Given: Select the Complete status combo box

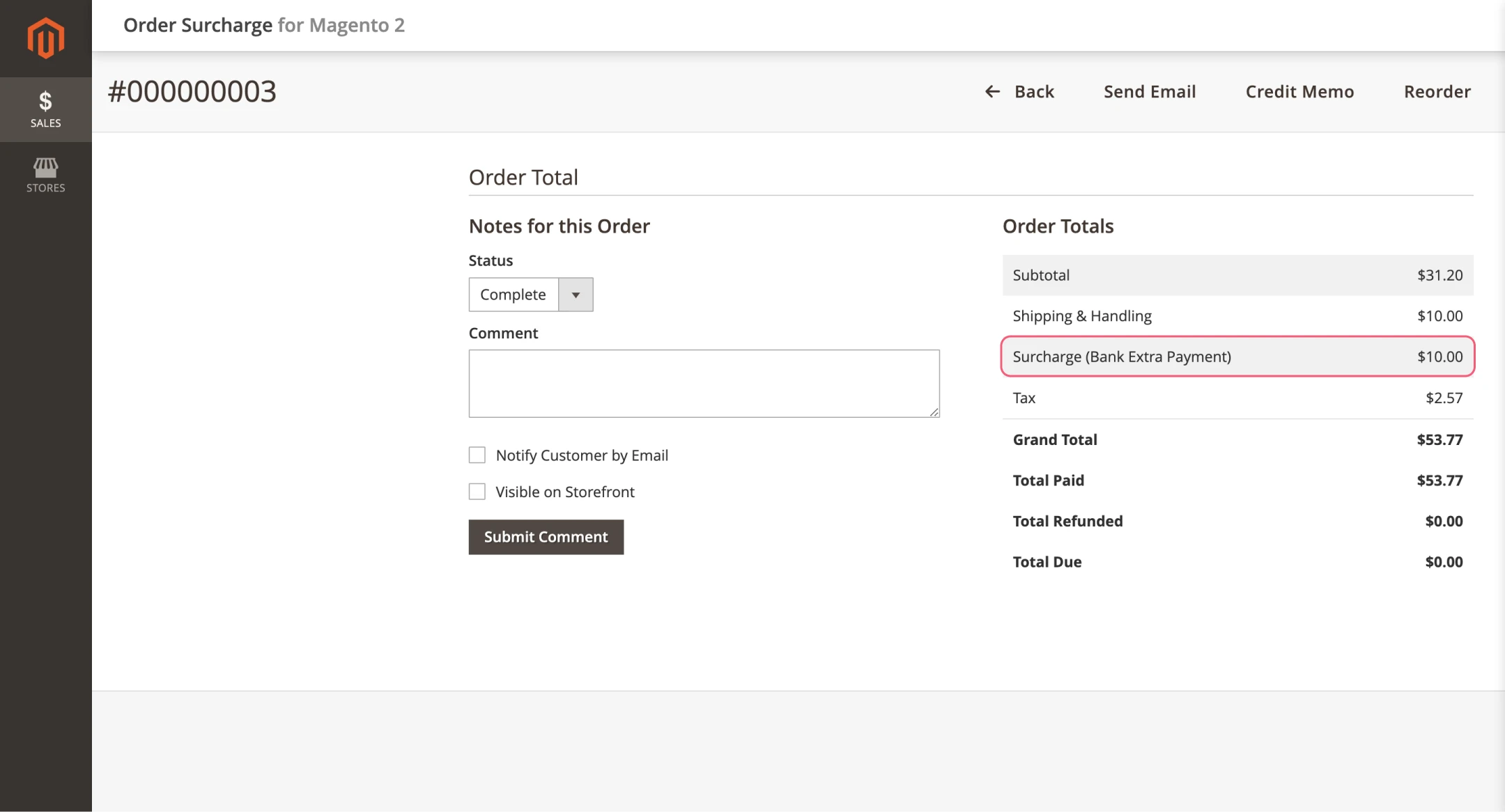Looking at the screenshot, I should pyautogui.click(x=514, y=295).
